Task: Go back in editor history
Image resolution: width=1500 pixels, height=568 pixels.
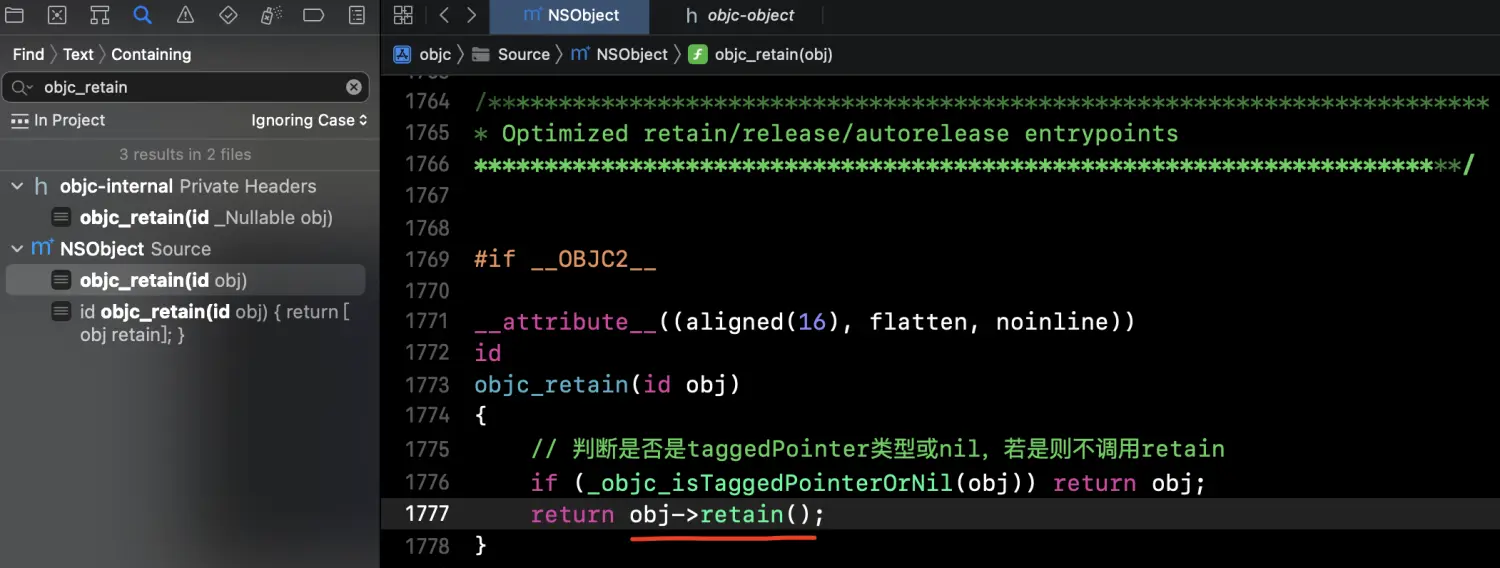Action: click(444, 15)
